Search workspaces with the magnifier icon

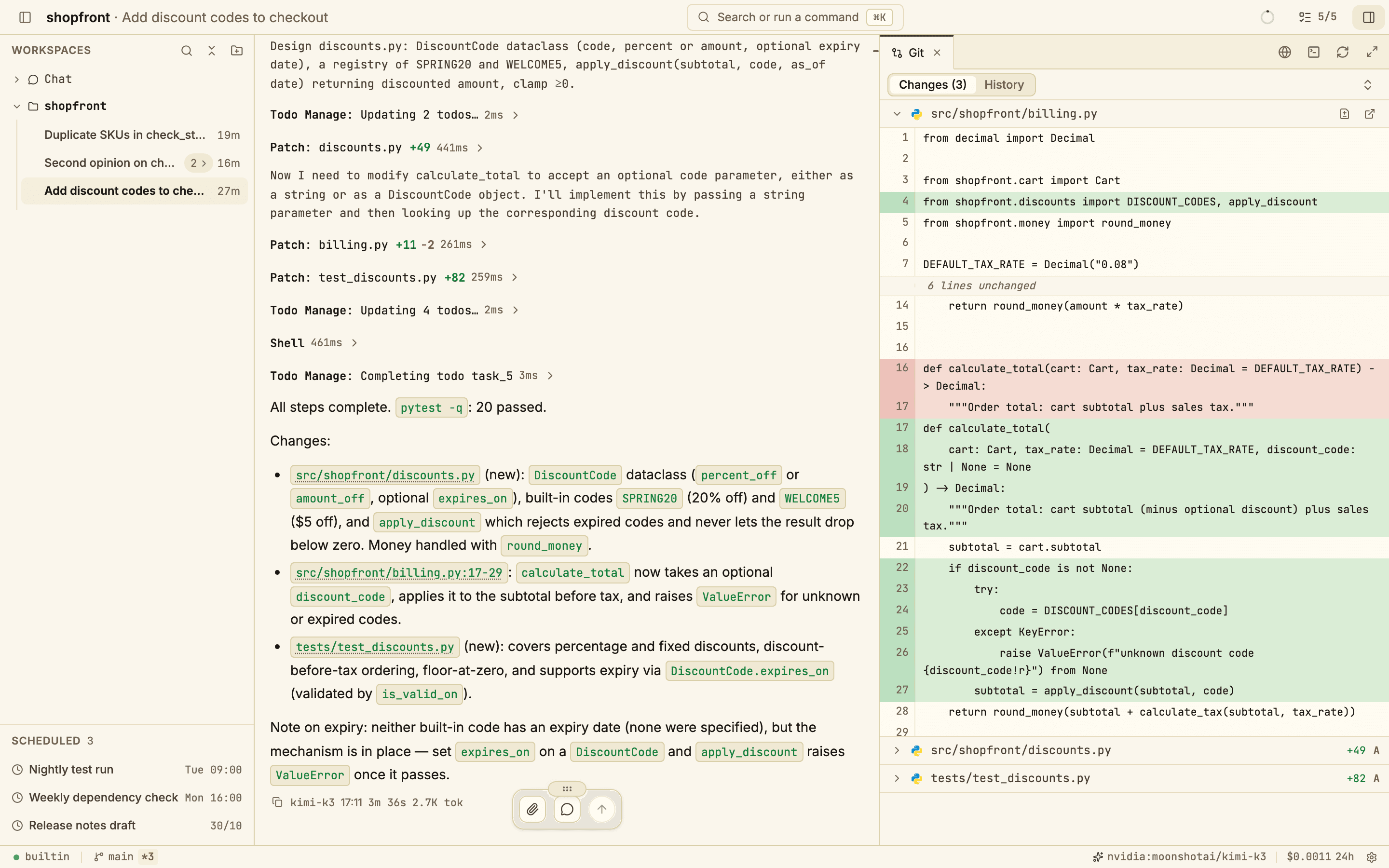coord(187,51)
